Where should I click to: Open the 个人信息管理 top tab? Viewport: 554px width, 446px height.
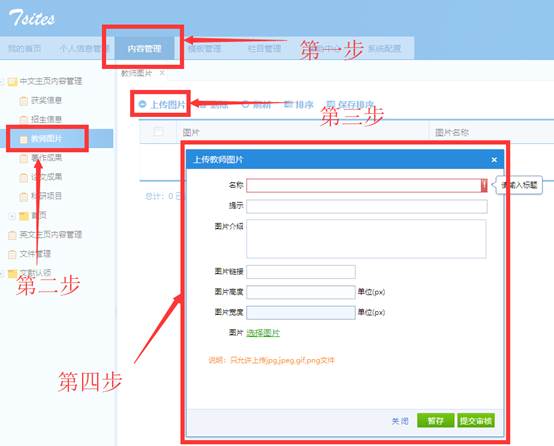(83, 48)
